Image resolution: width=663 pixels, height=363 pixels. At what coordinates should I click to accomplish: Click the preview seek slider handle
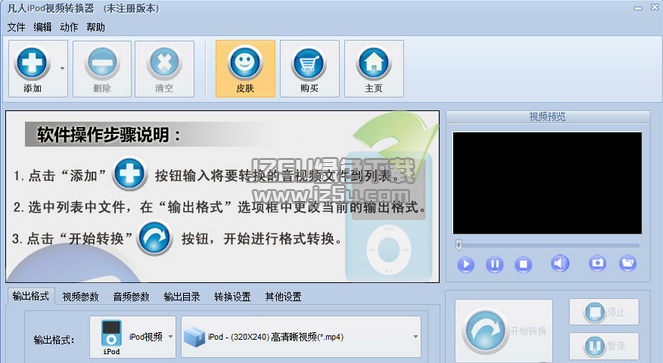point(459,244)
